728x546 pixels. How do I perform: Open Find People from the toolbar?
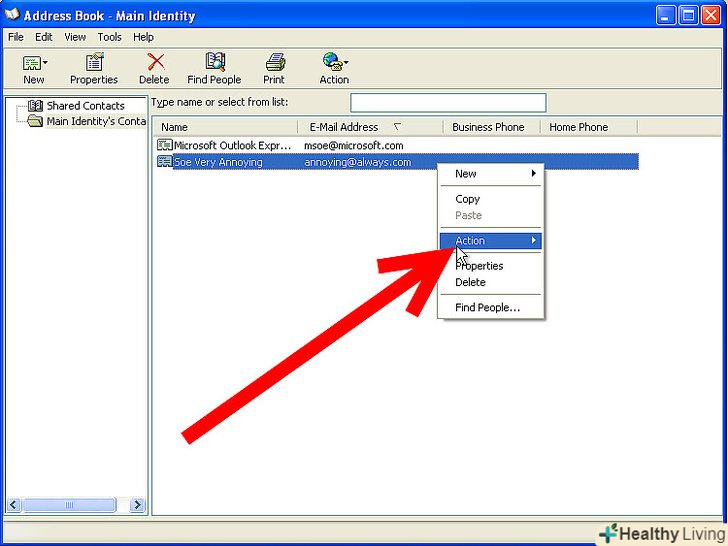pos(214,68)
